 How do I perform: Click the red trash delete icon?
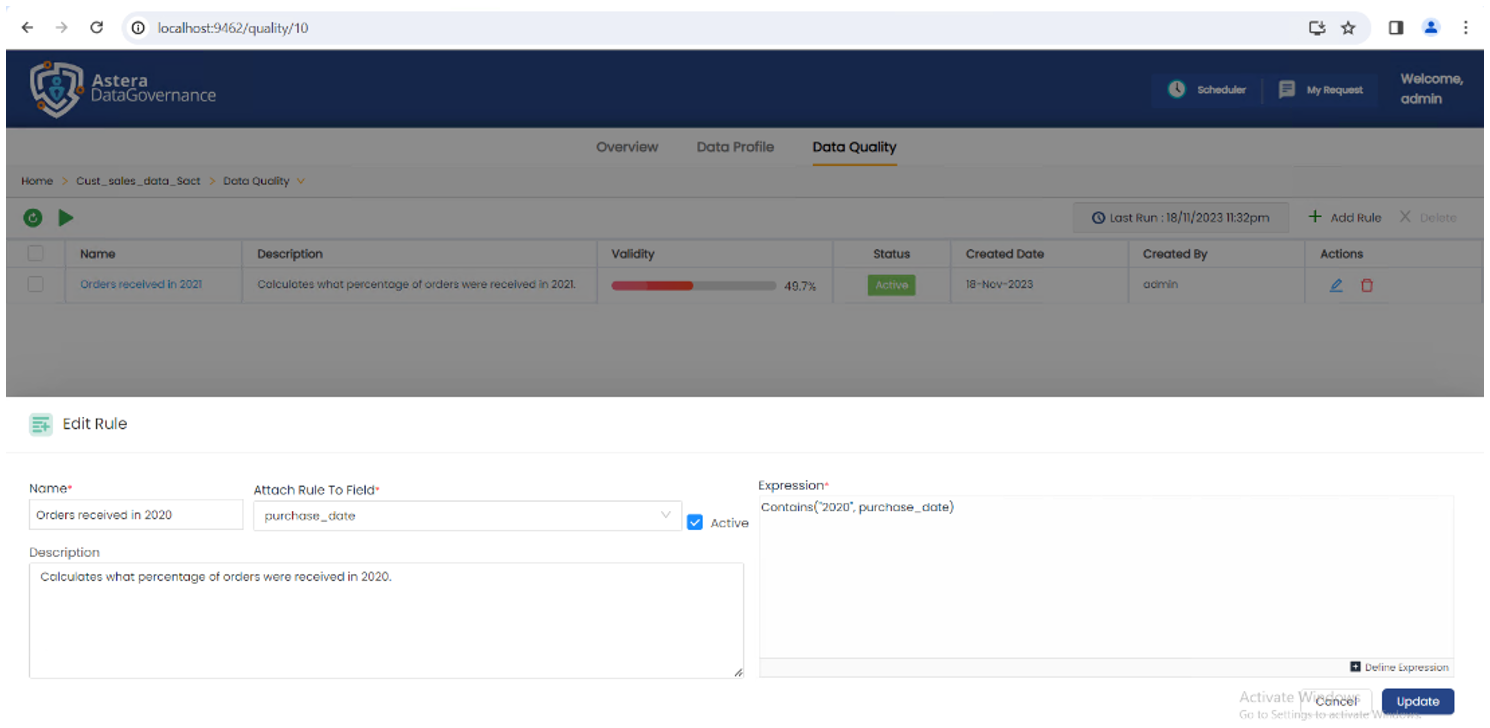click(1367, 285)
